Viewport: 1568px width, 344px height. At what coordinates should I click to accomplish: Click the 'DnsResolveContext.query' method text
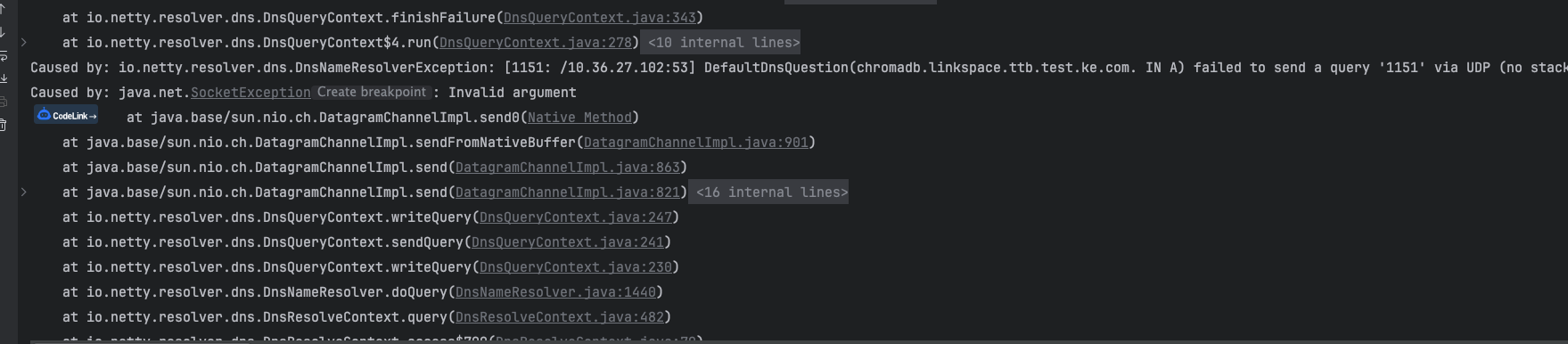(x=356, y=317)
